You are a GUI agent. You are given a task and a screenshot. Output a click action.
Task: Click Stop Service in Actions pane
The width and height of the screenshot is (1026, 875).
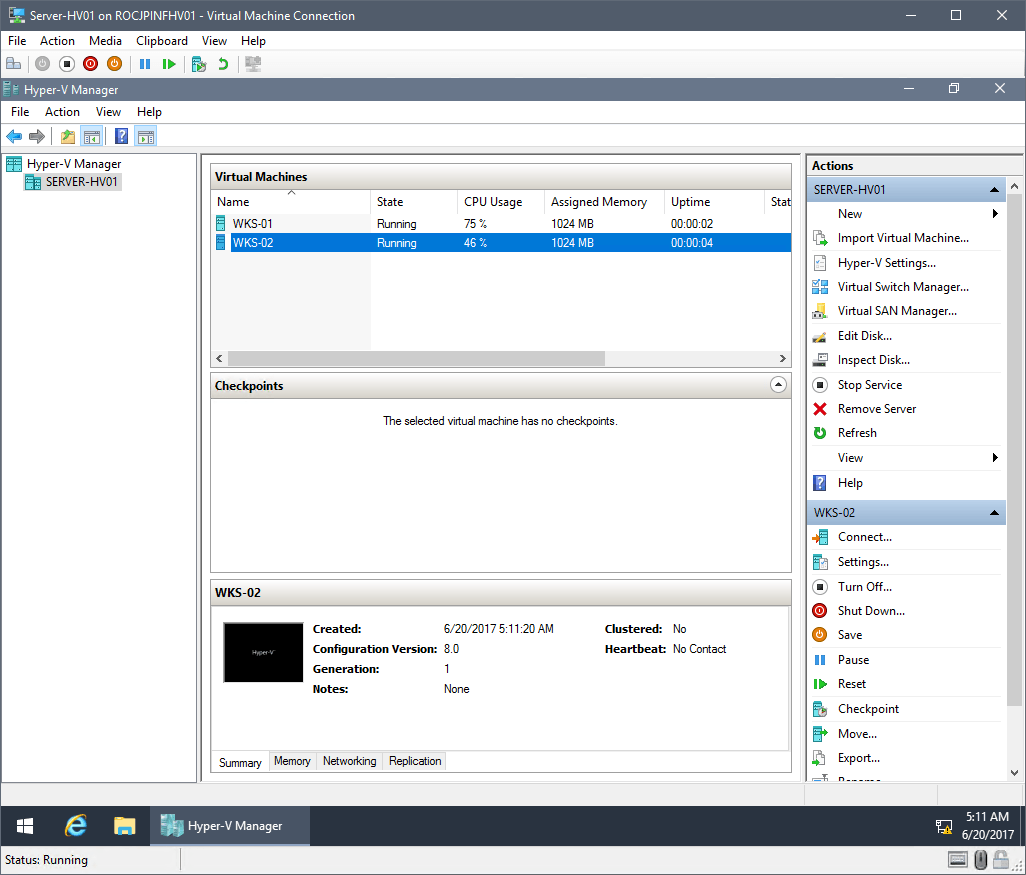(x=870, y=385)
